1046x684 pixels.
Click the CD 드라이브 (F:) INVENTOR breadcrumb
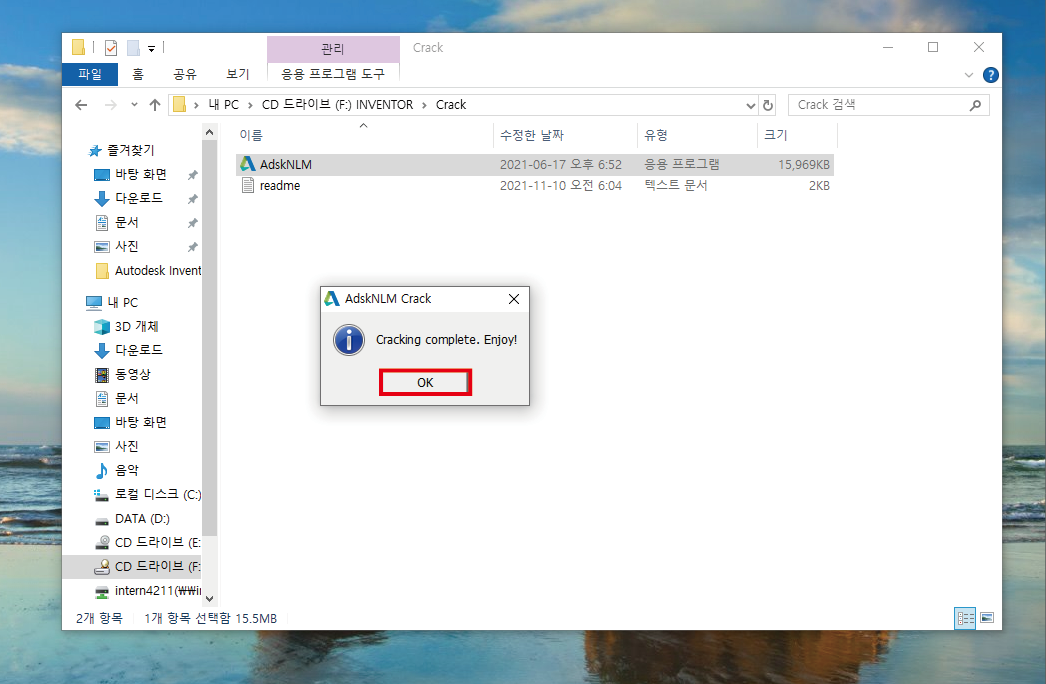[337, 105]
